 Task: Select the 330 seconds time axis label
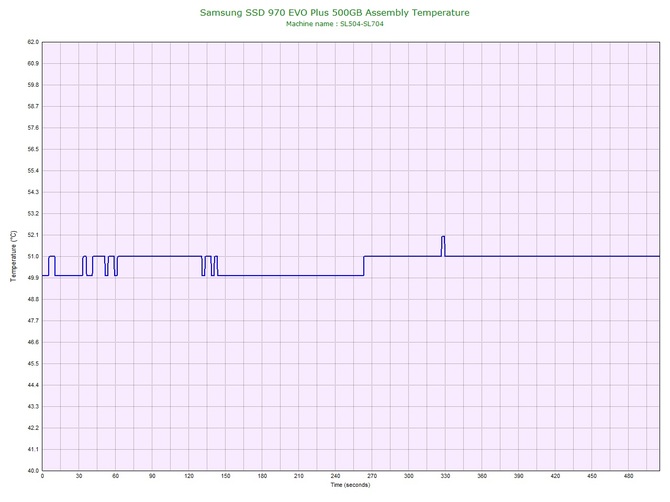pyautogui.click(x=445, y=476)
